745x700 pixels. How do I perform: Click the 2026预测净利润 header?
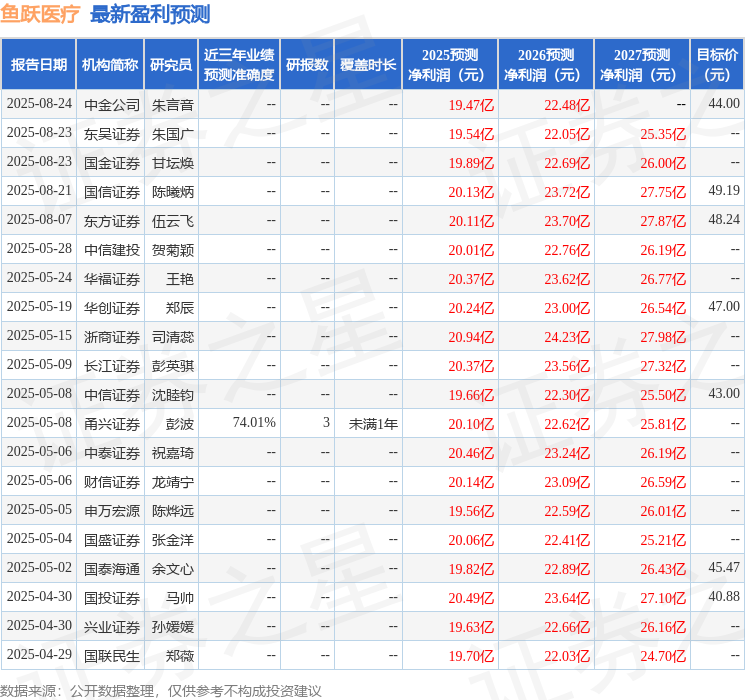pyautogui.click(x=546, y=65)
